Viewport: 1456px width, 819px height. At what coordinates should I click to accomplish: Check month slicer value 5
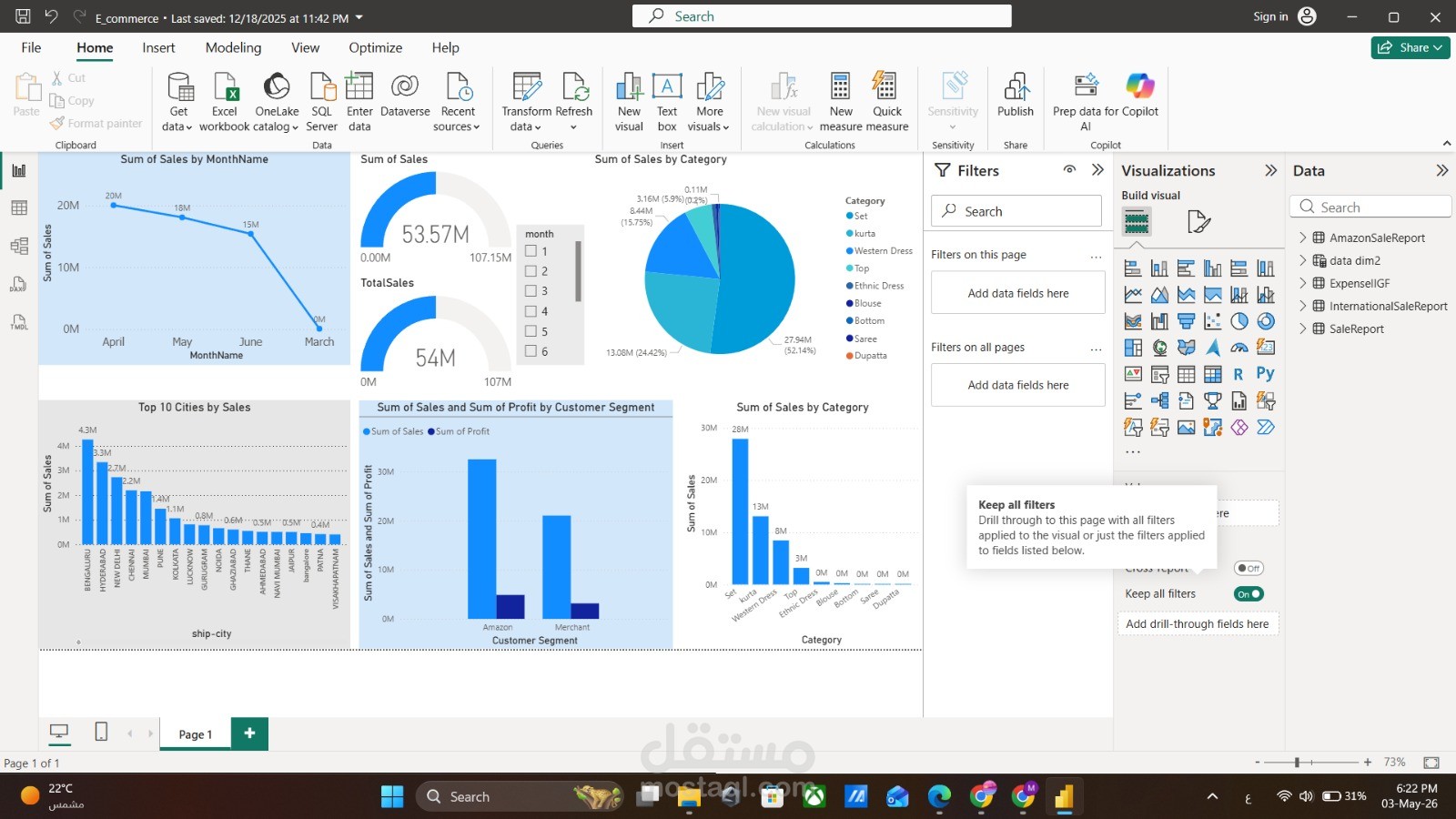(x=531, y=331)
